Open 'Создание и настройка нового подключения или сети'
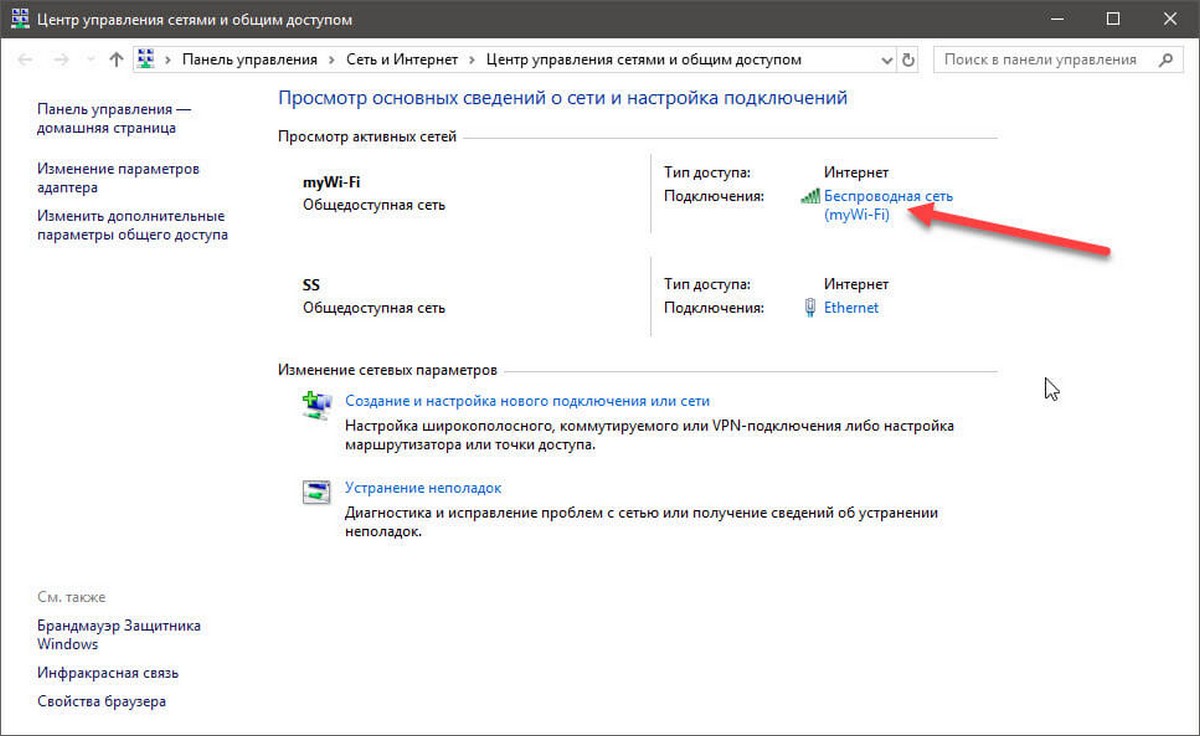The width and height of the screenshot is (1200, 736). click(x=527, y=401)
